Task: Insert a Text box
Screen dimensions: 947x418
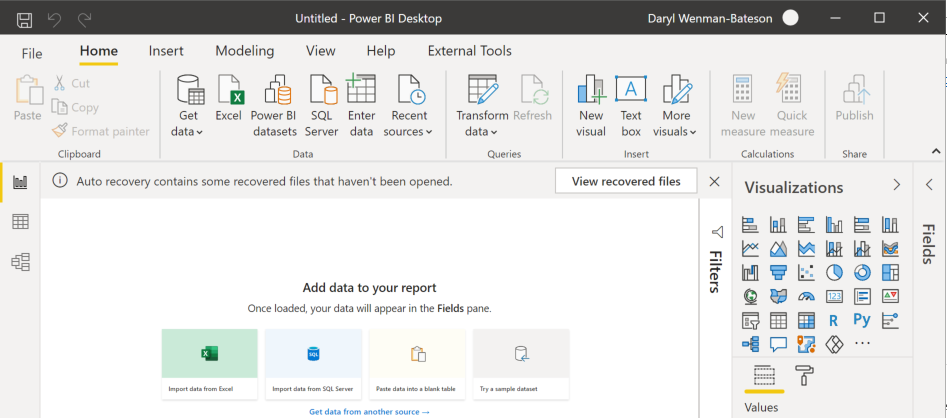Action: point(631,106)
